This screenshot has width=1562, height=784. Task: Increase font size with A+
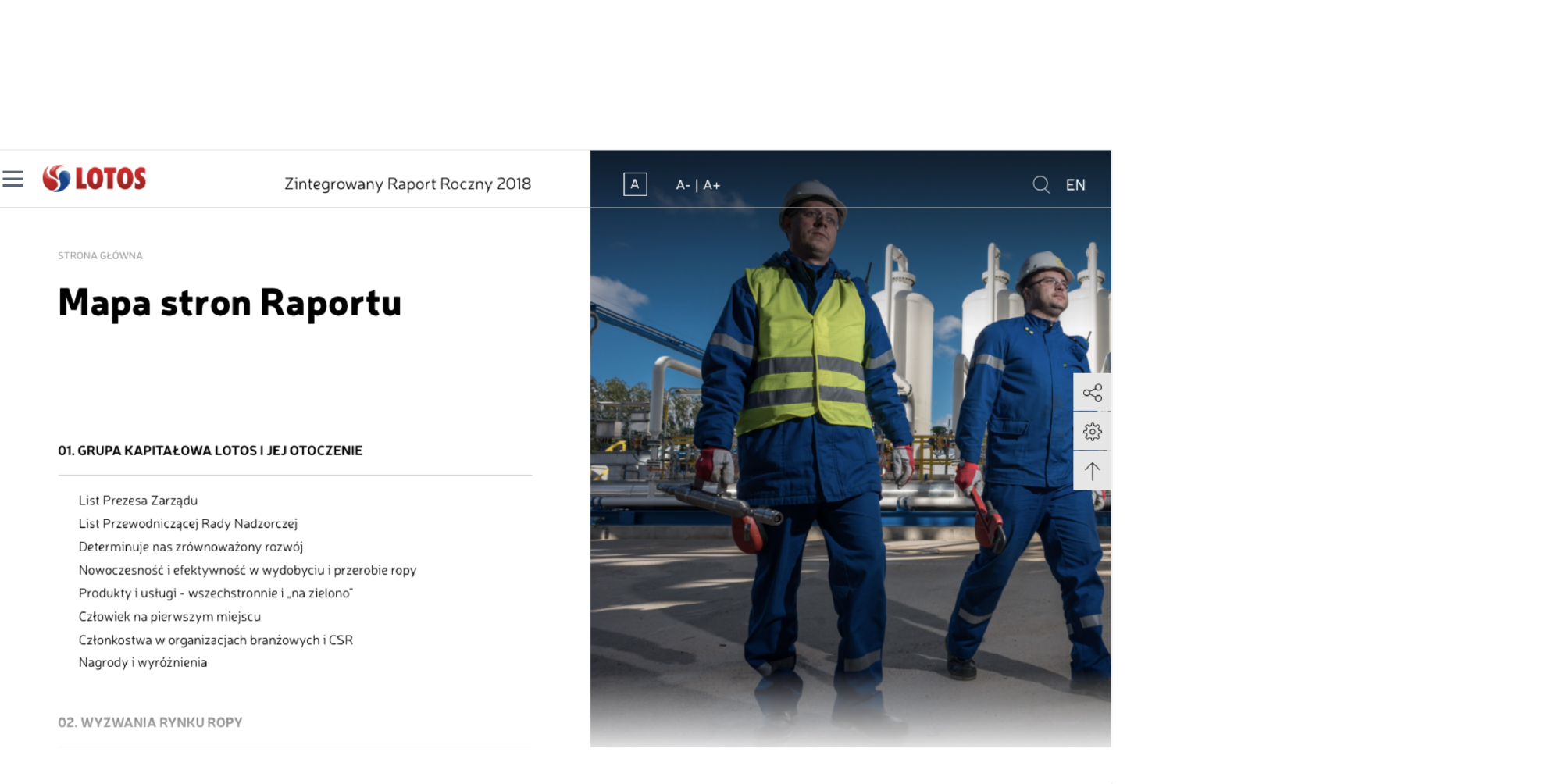[711, 185]
